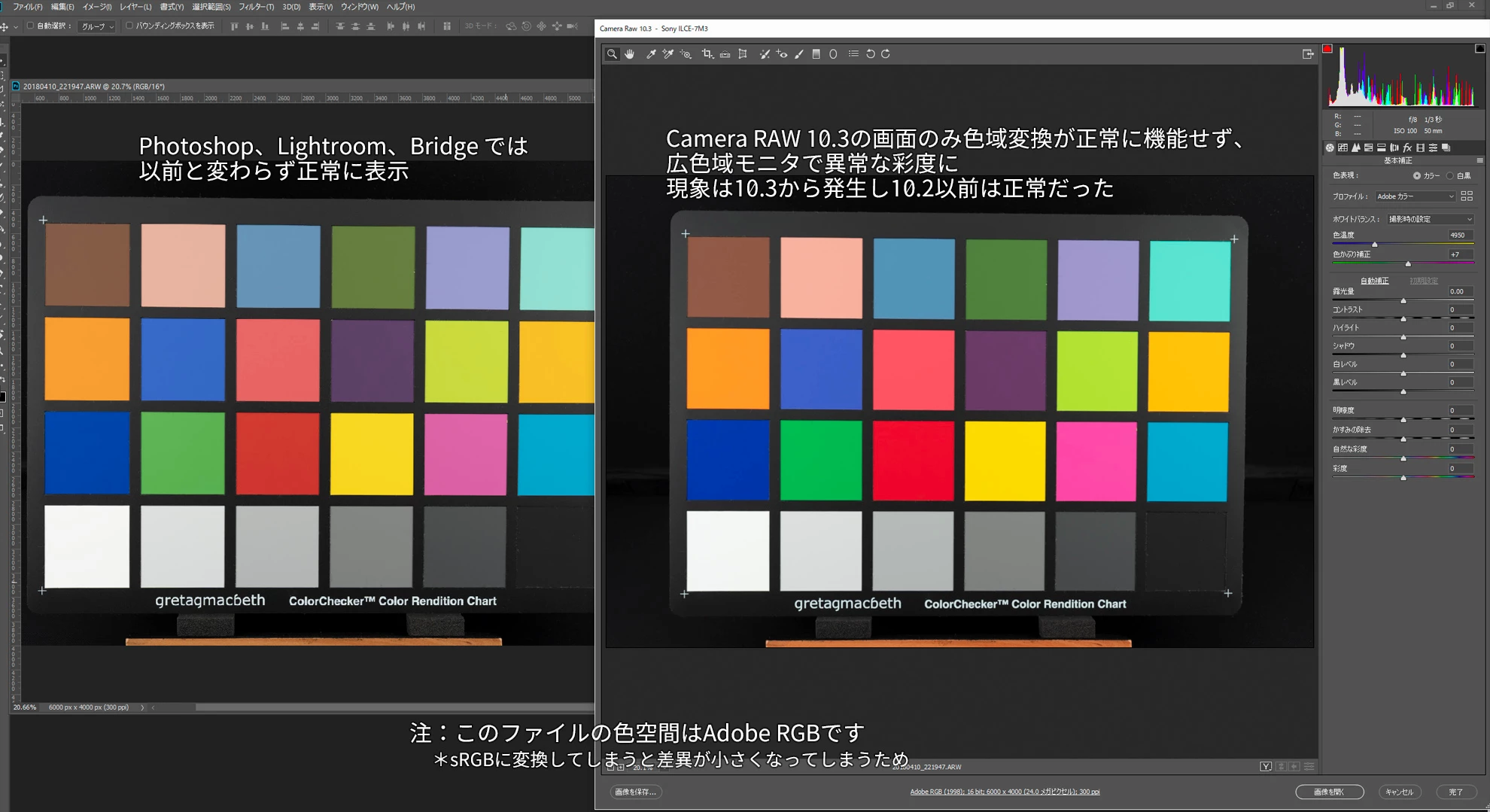Viewport: 1490px width, 812px height.
Task: Expand the Photoshop status bar info arrow
Action: [x=142, y=707]
